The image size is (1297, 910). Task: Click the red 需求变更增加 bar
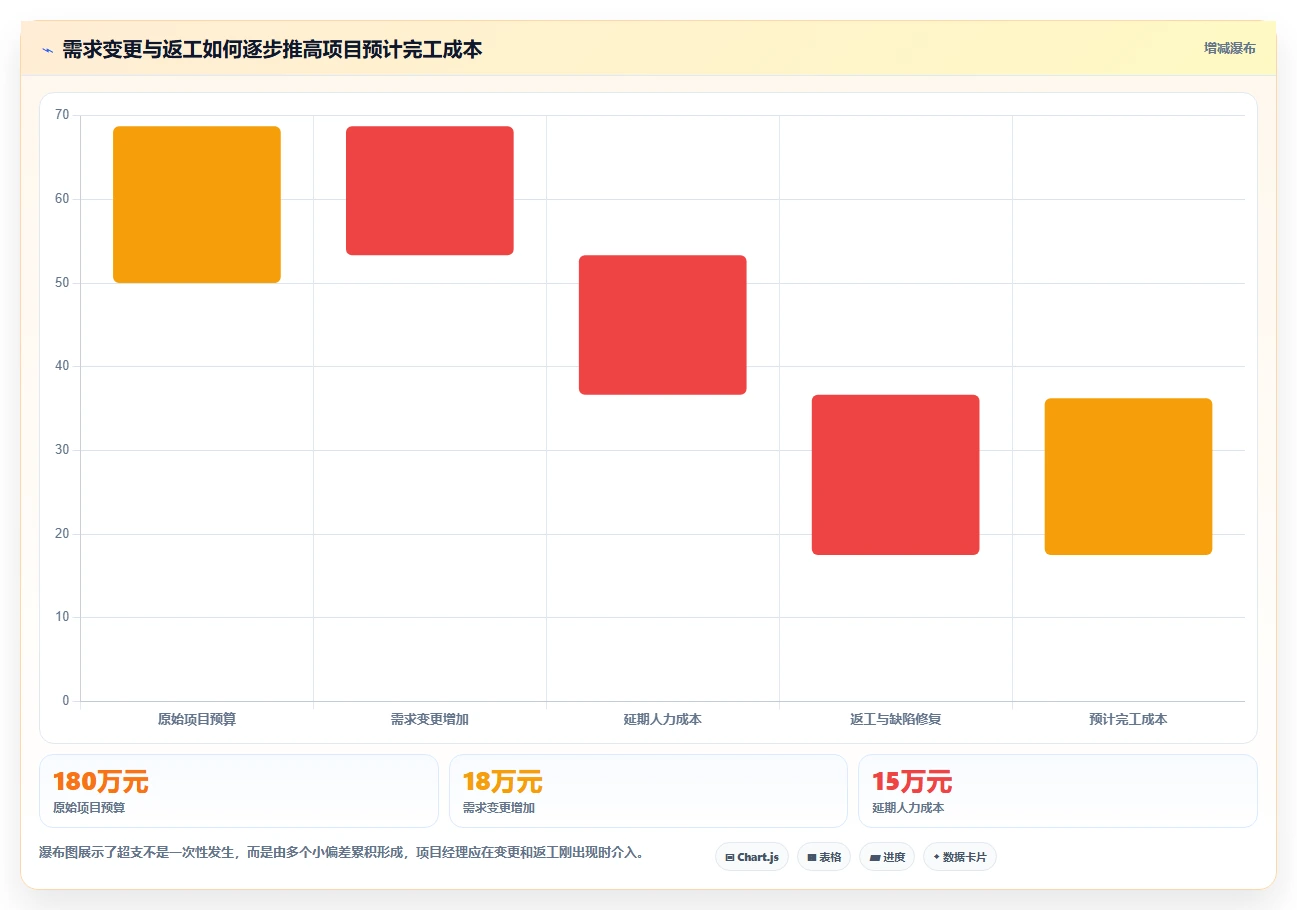coord(430,191)
